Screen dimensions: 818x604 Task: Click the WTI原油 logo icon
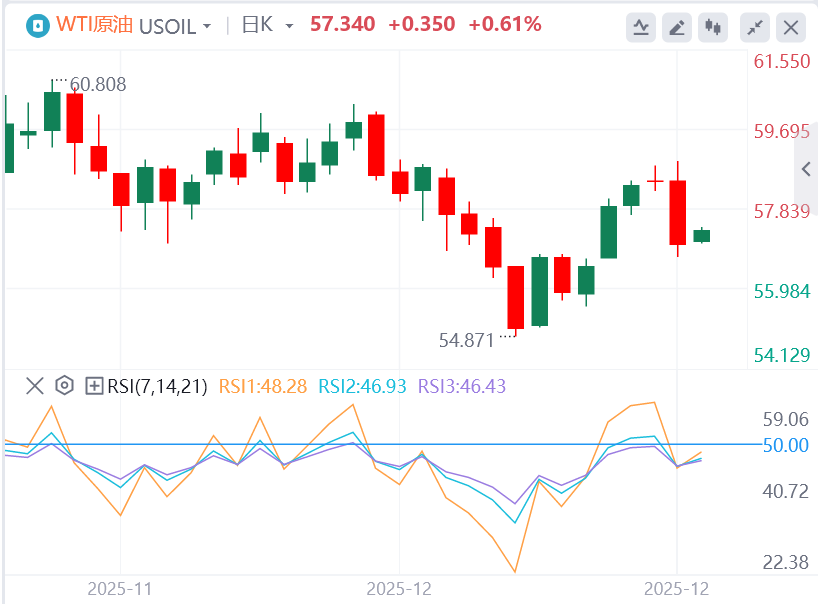point(37,25)
